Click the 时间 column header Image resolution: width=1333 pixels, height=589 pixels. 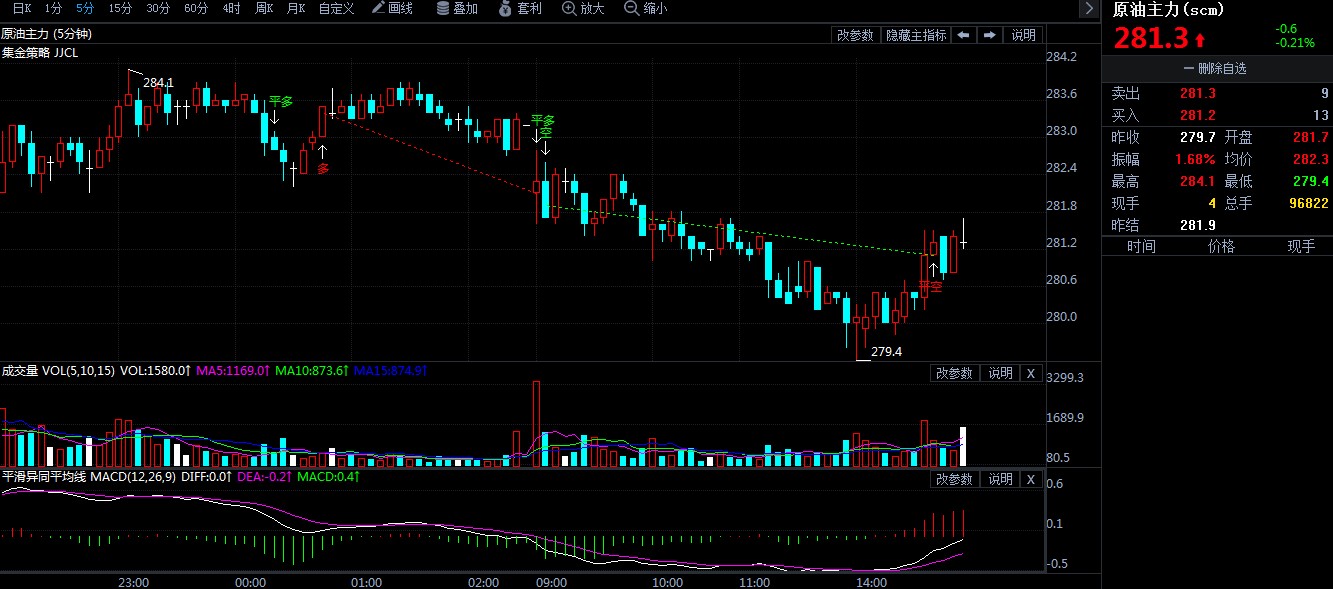[1141, 247]
